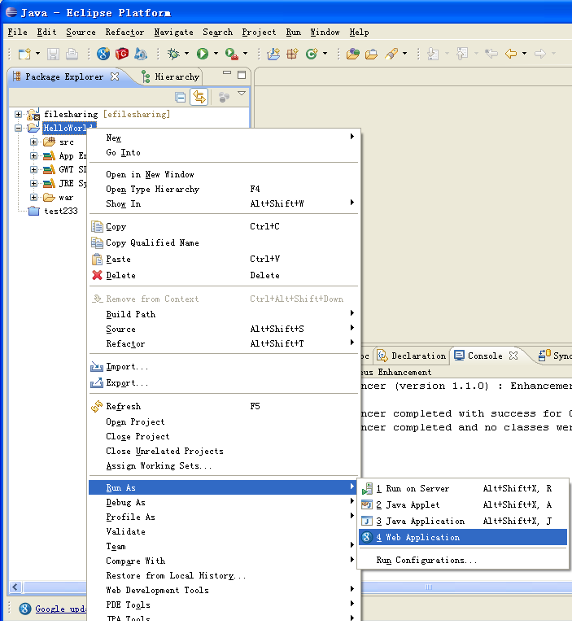Open the Window menu
572x621 pixels.
coord(325,32)
